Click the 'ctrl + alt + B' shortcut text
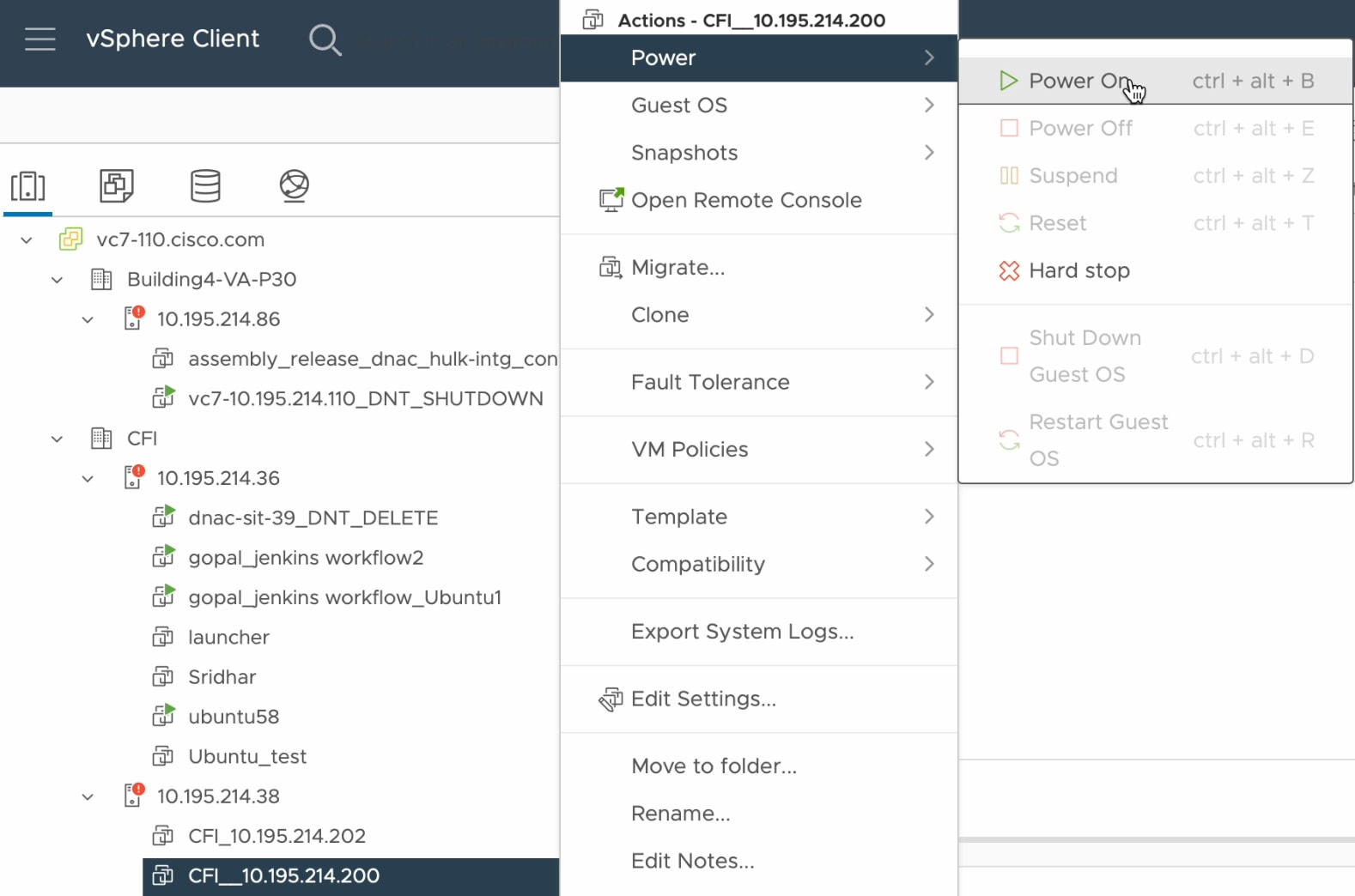This screenshot has height=896, width=1355. pos(1253,81)
